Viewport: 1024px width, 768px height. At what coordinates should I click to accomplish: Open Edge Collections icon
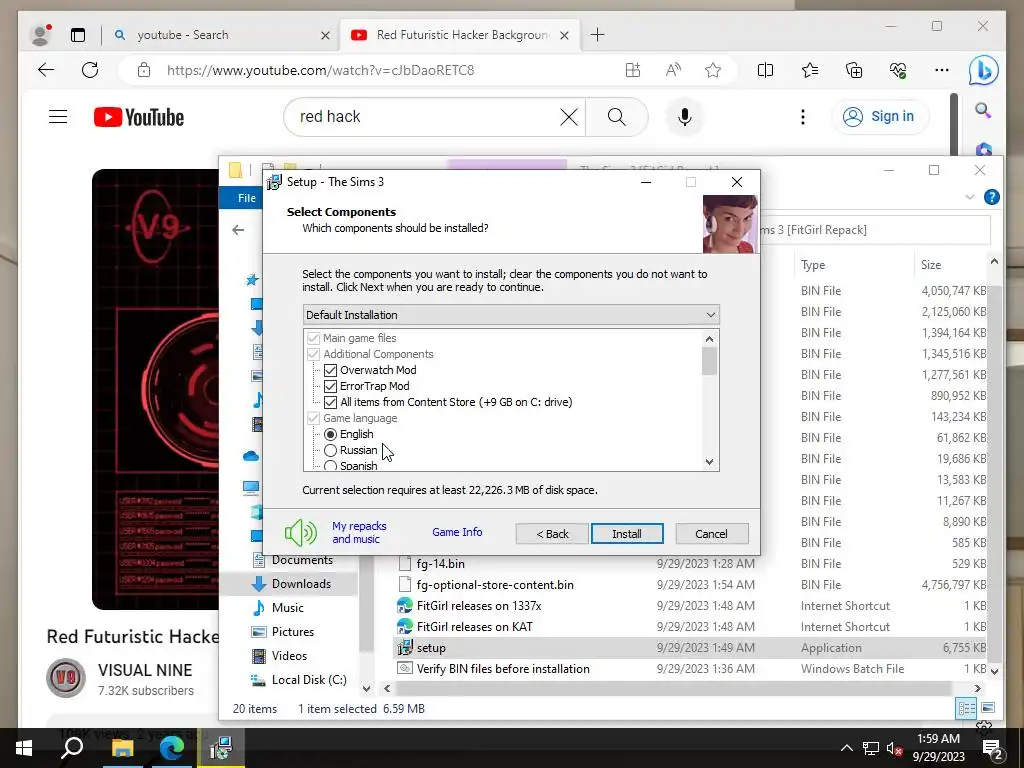[x=854, y=70]
